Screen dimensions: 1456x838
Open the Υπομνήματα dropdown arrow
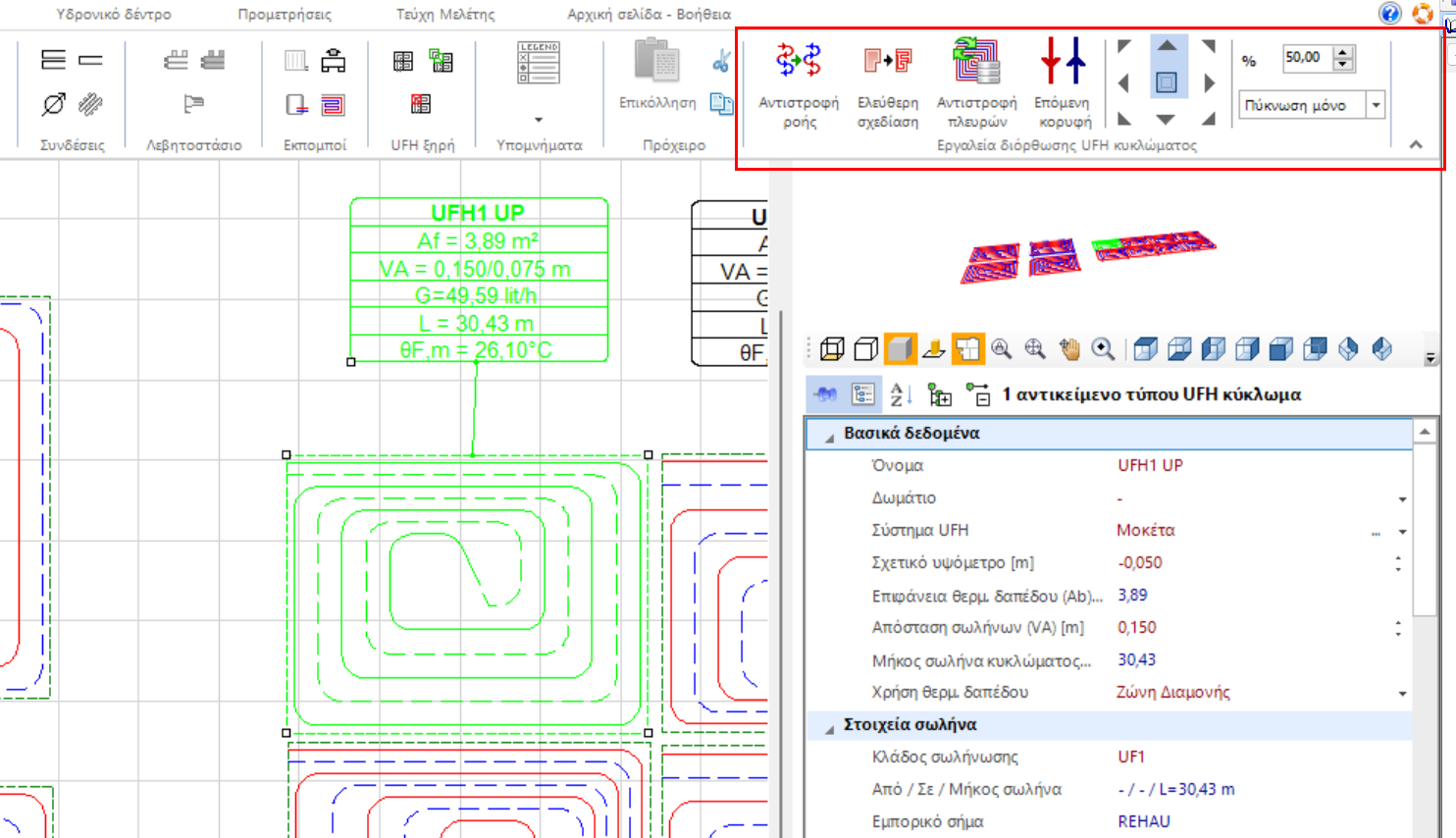[536, 118]
